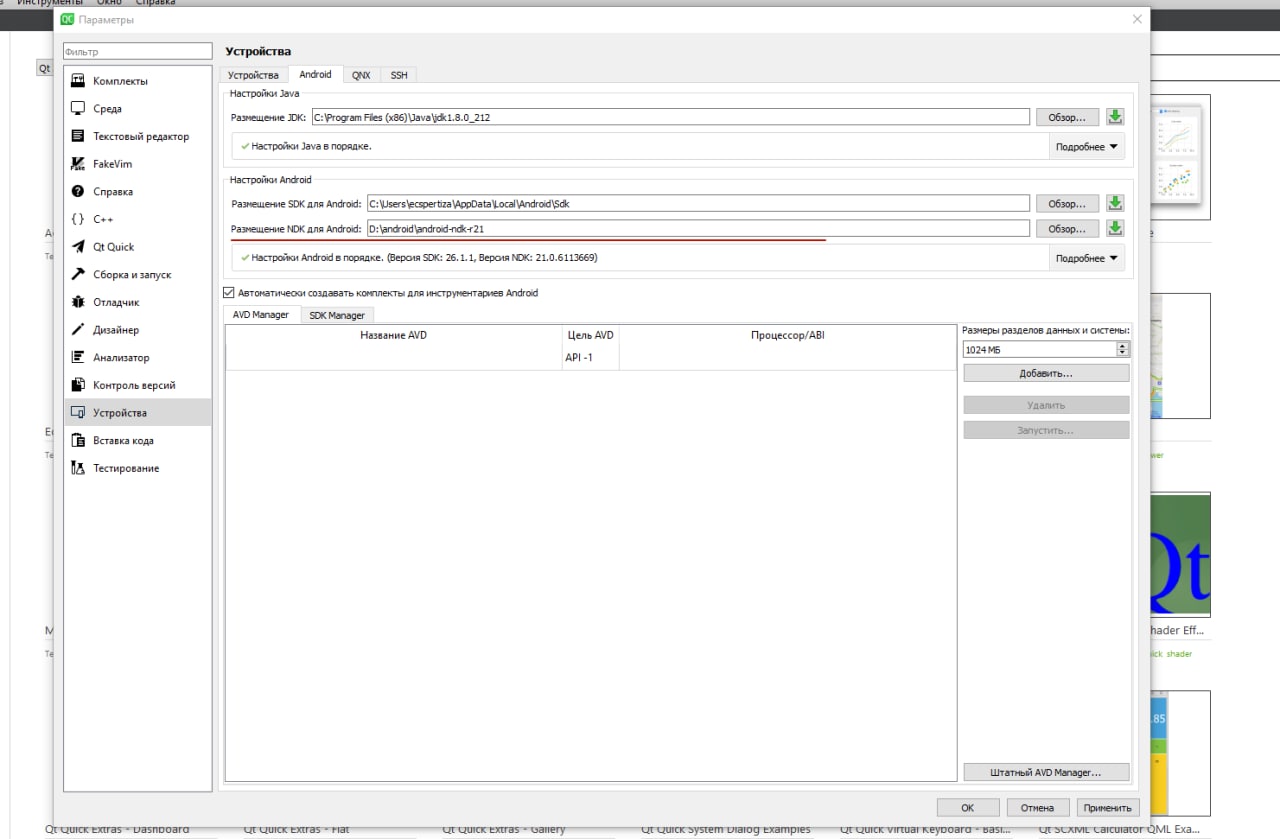The image size is (1280, 839).
Task: Select the Среда monitor icon
Action: tap(78, 109)
